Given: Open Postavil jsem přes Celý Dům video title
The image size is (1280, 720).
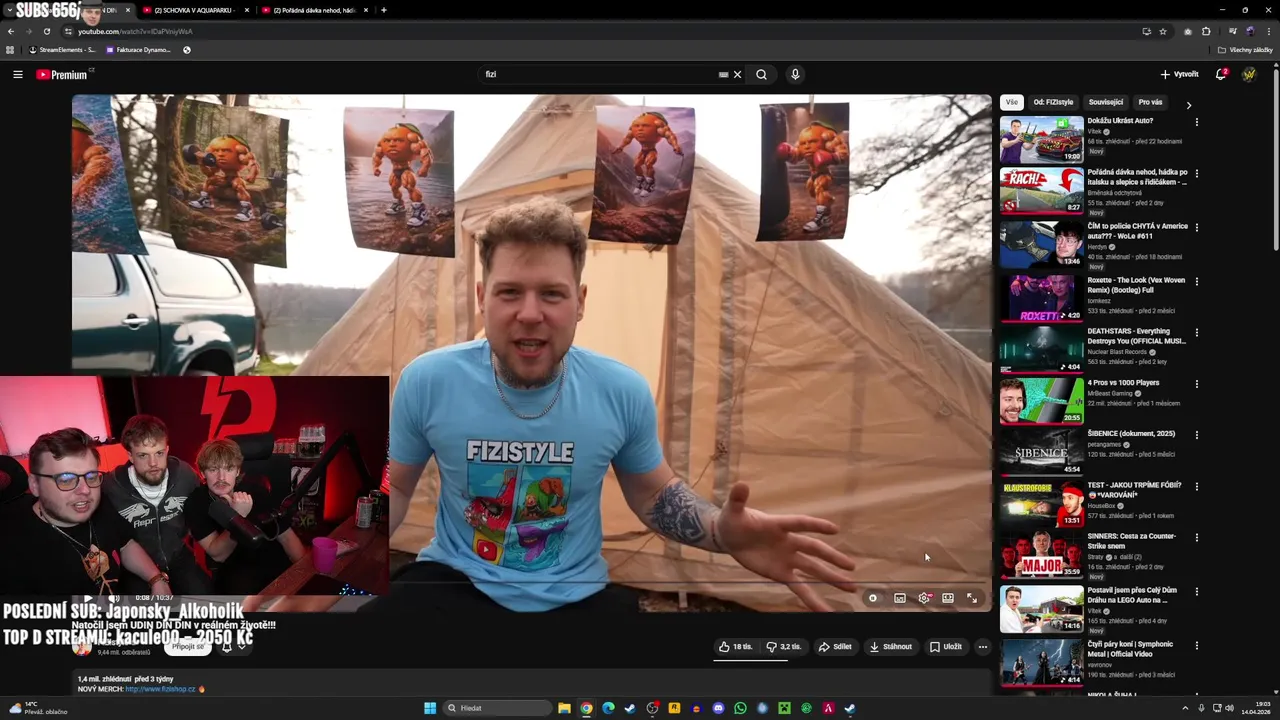Looking at the screenshot, I should 1132,595.
